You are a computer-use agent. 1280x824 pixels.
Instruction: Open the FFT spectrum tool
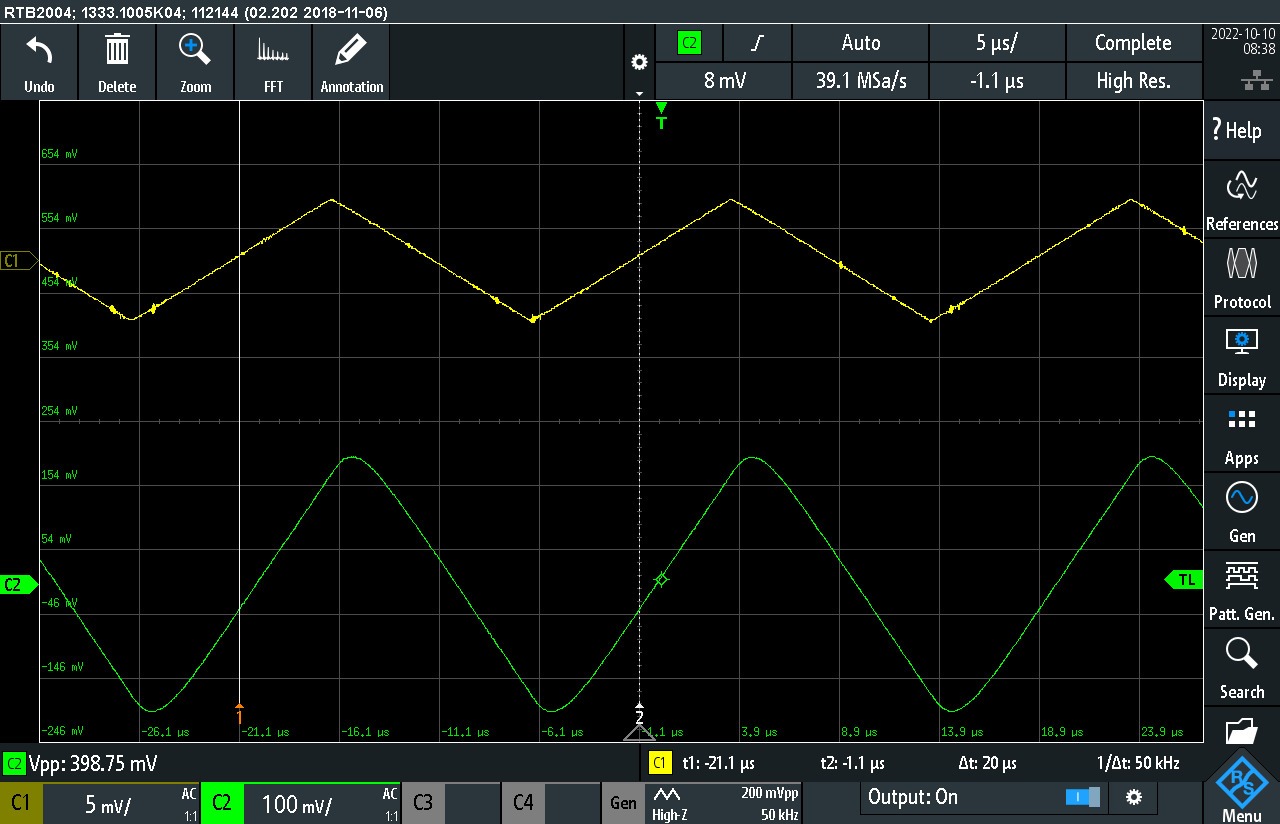point(273,62)
